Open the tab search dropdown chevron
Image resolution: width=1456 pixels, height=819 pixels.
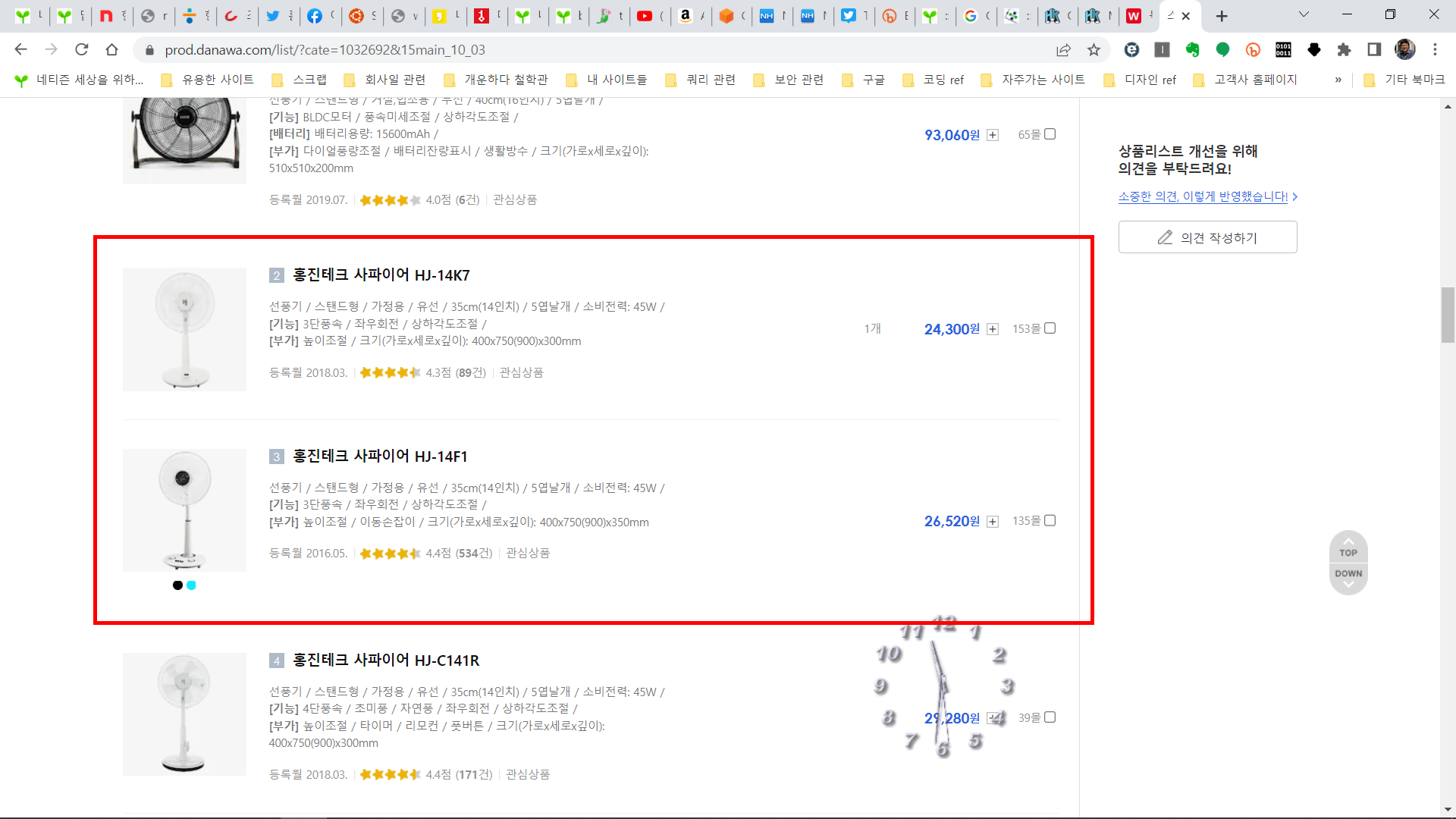1304,14
